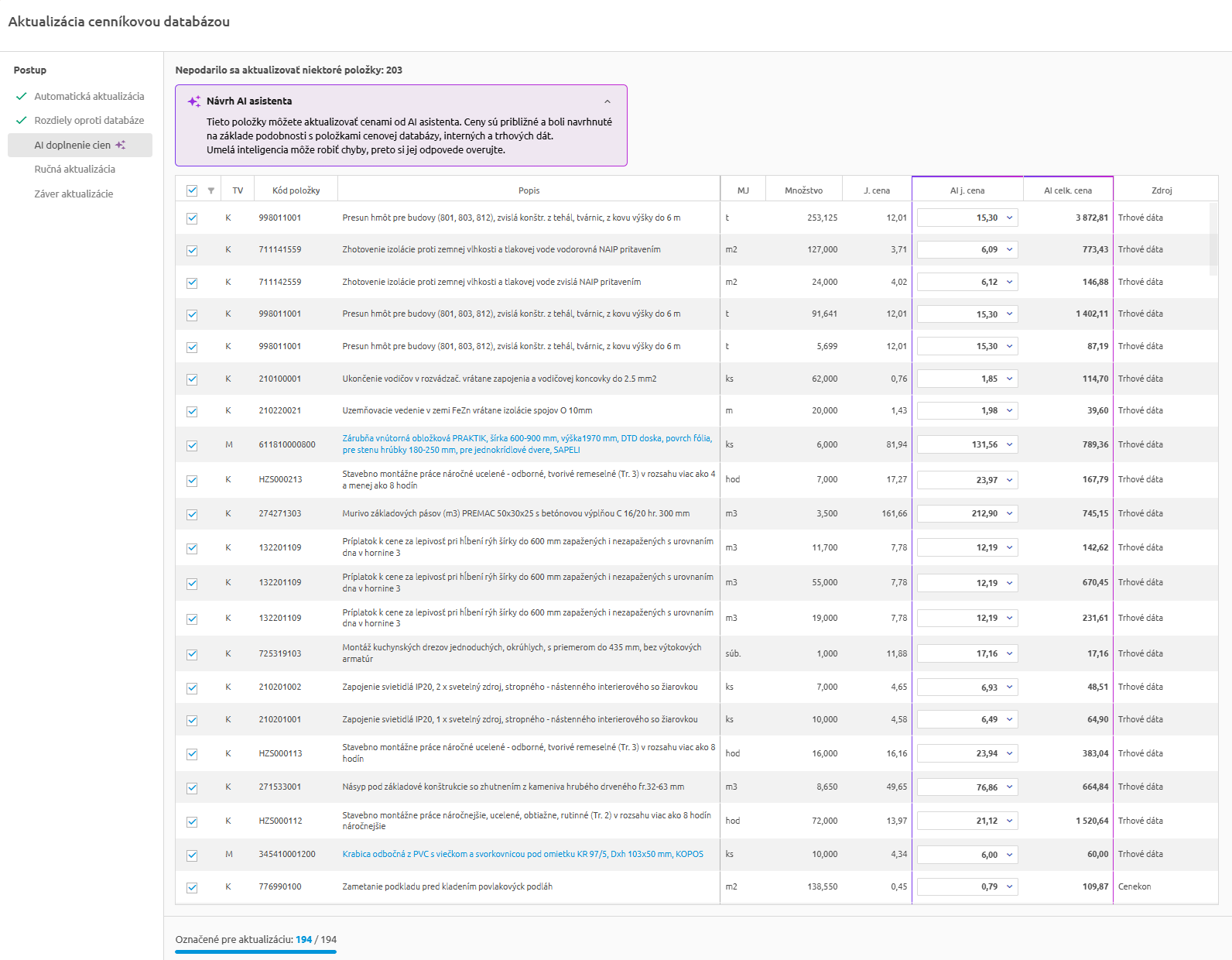Screen dimensions: 1232x960
Task: Open the Ručná aktualizácia step
Action: [74, 170]
